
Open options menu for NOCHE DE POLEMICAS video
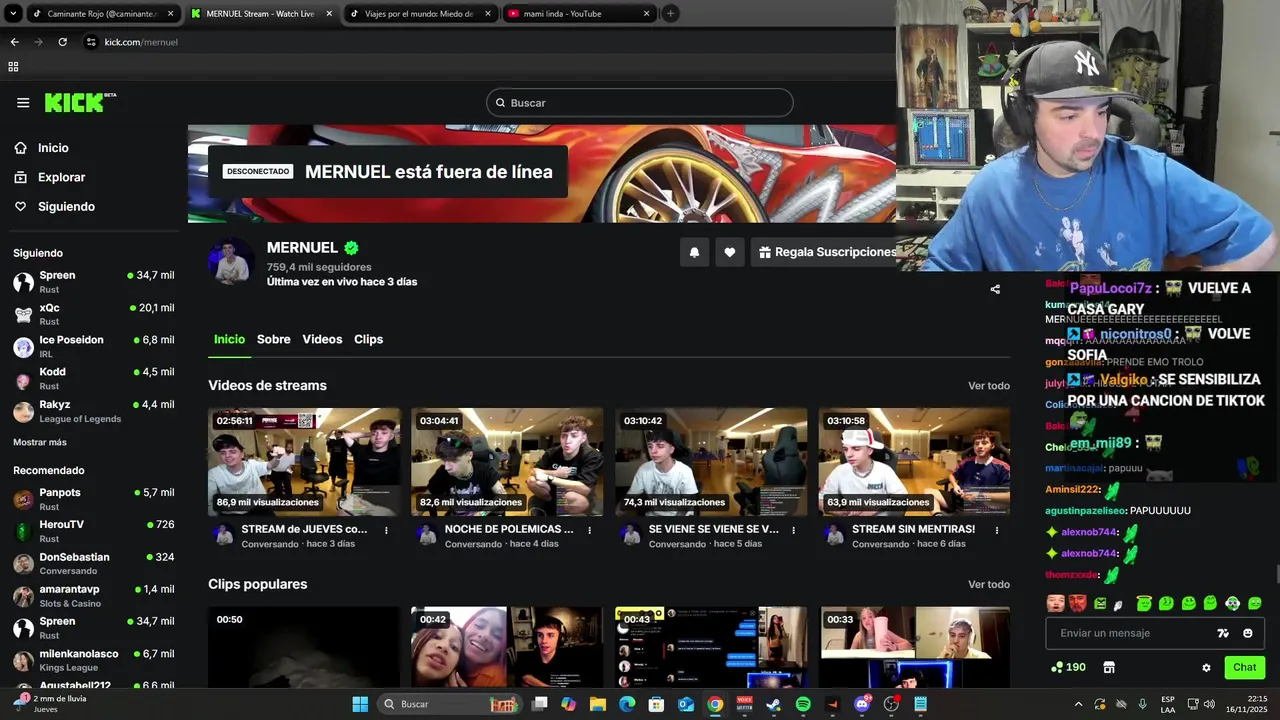(x=590, y=530)
